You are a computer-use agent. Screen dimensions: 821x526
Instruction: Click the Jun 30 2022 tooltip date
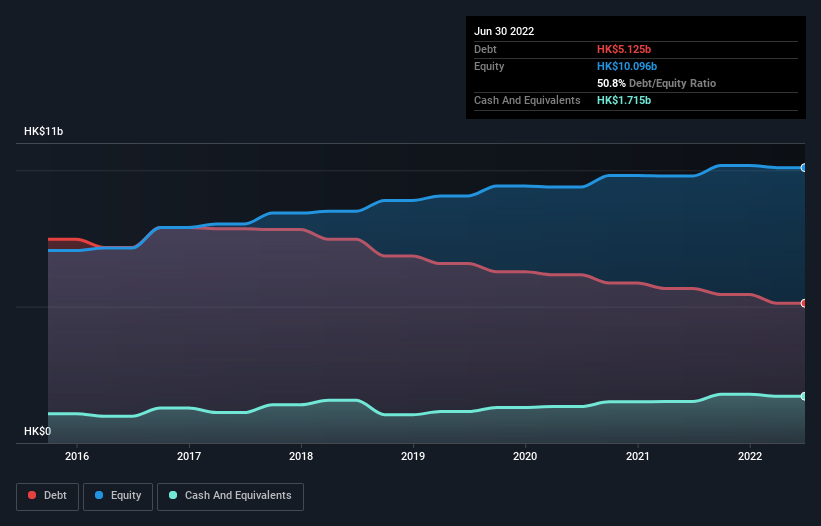coord(504,31)
